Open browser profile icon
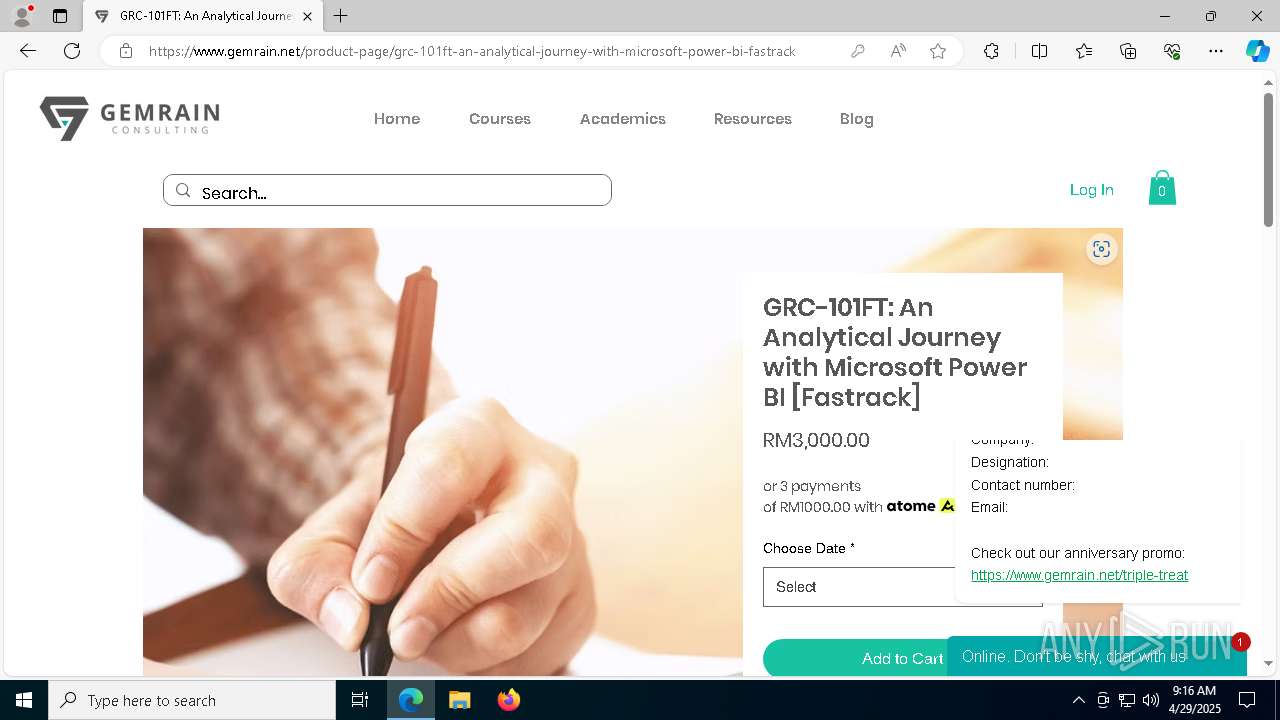The height and width of the screenshot is (720, 1280). pos(22,16)
